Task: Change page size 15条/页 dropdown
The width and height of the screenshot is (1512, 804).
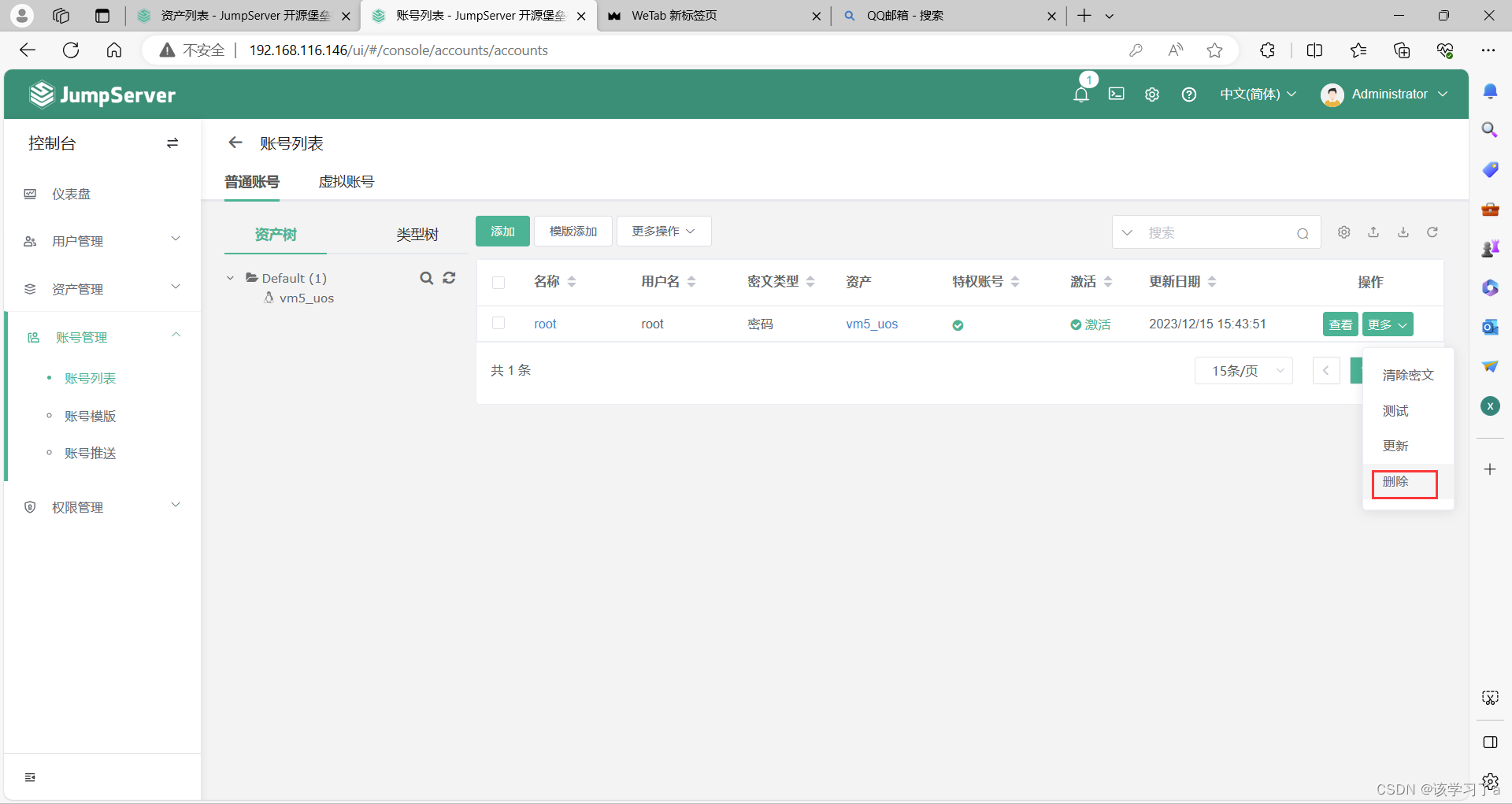Action: tap(1243, 371)
